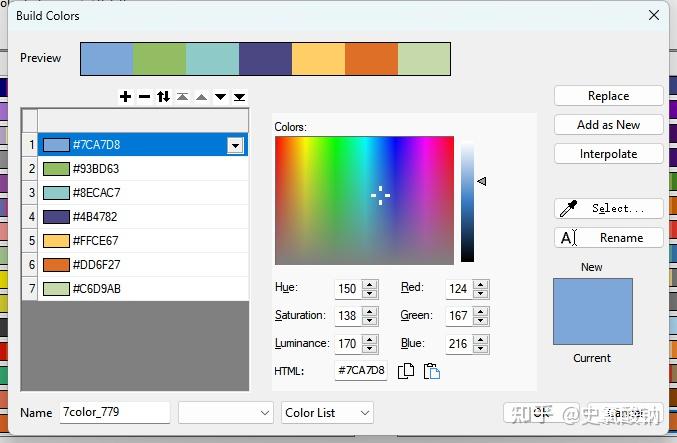Paste an HTML color code

pyautogui.click(x=431, y=371)
